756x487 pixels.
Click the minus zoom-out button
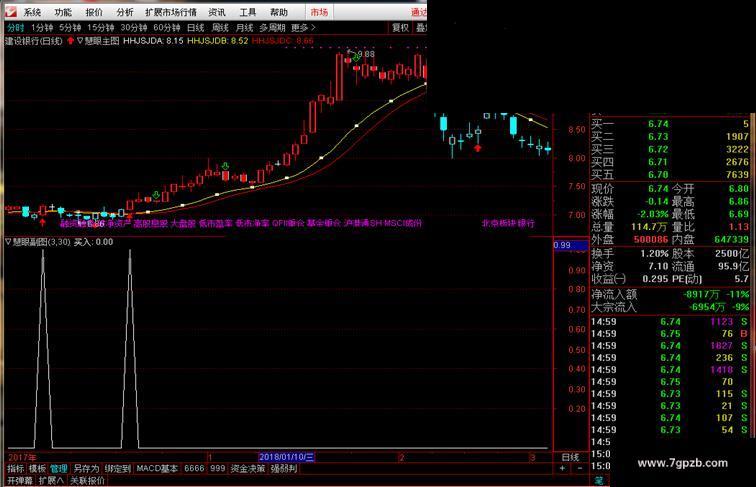point(580,468)
